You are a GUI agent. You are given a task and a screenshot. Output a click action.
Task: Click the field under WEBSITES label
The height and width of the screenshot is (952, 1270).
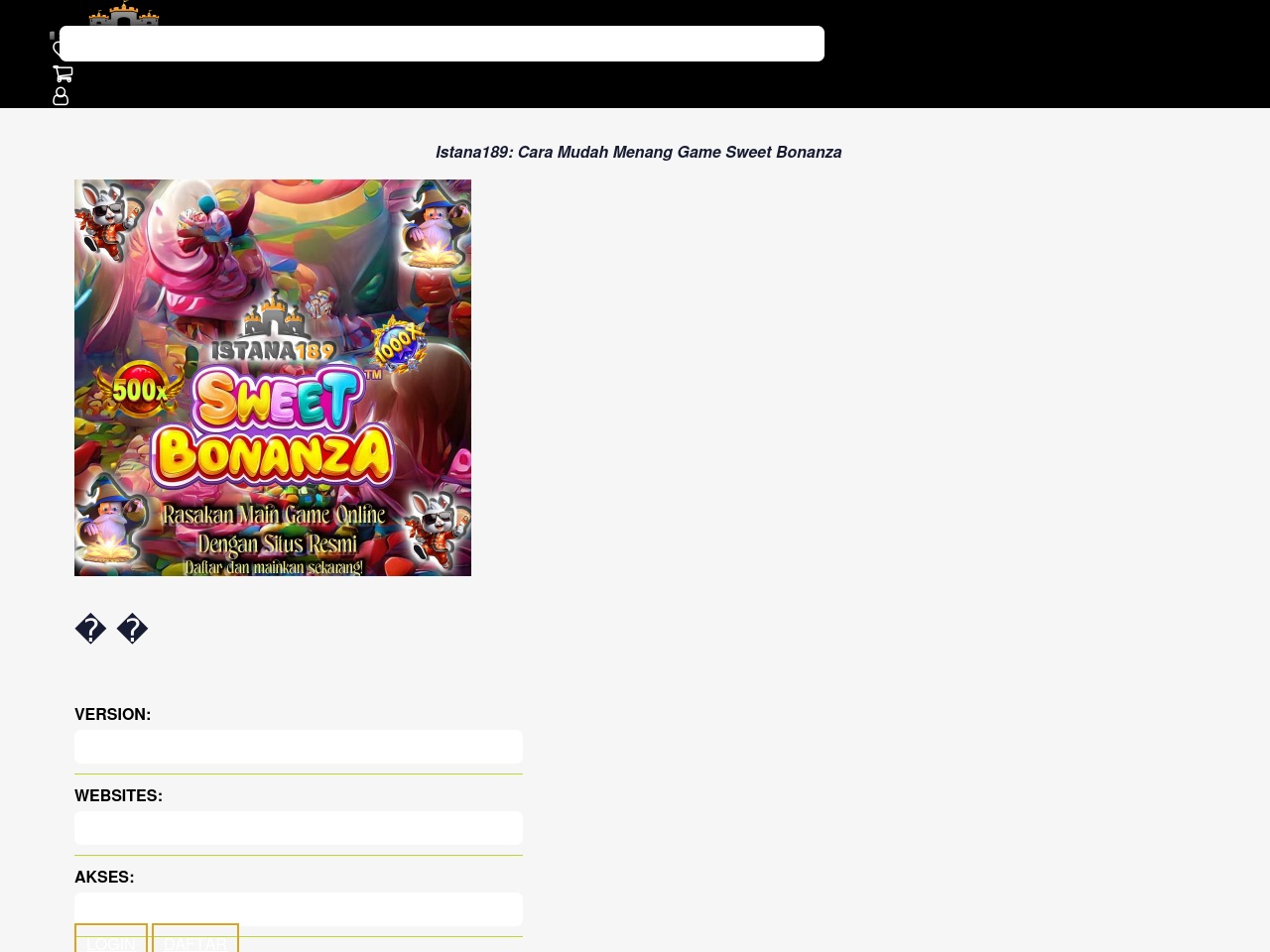click(299, 828)
